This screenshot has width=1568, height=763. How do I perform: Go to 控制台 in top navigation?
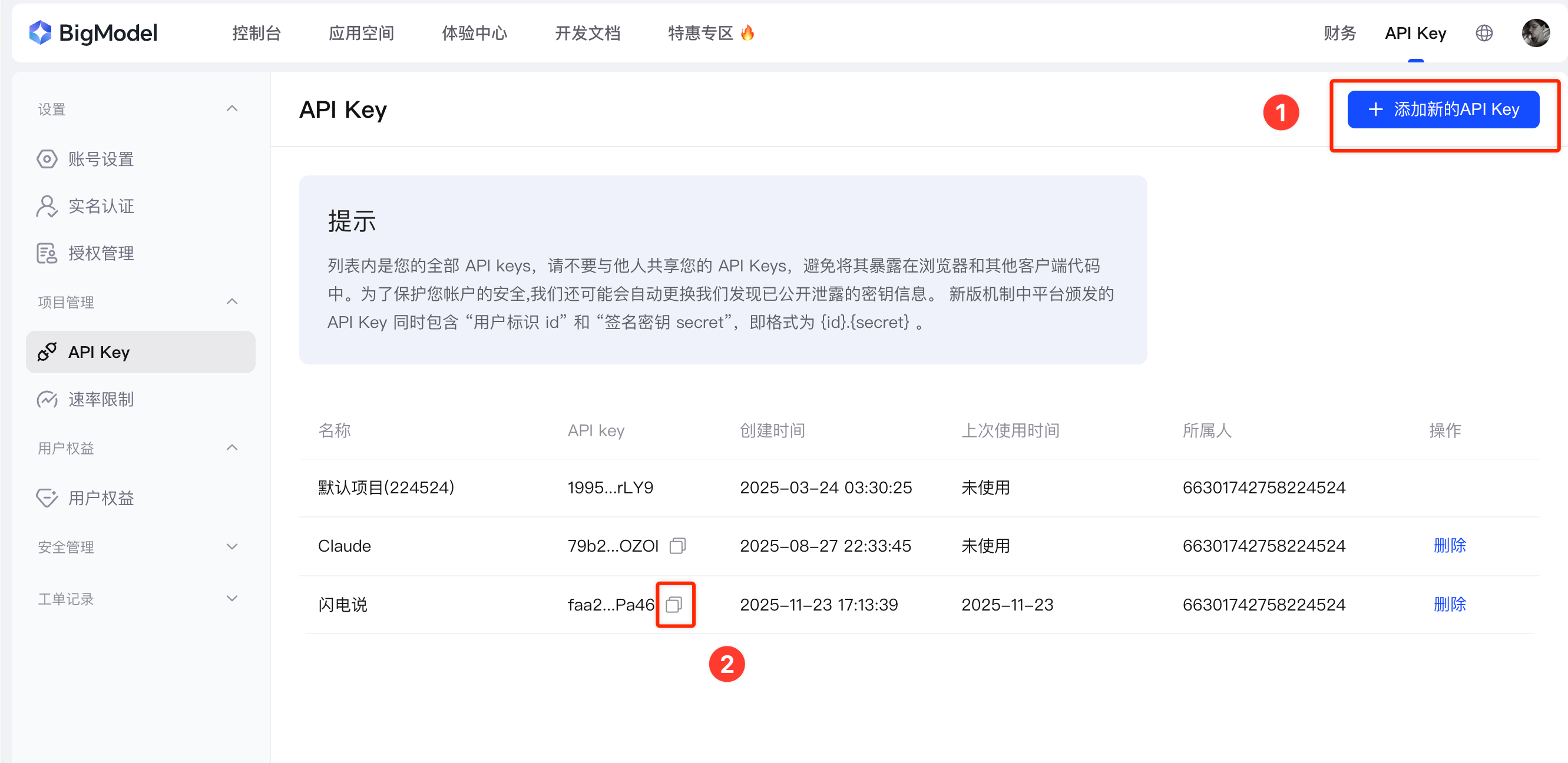point(256,33)
